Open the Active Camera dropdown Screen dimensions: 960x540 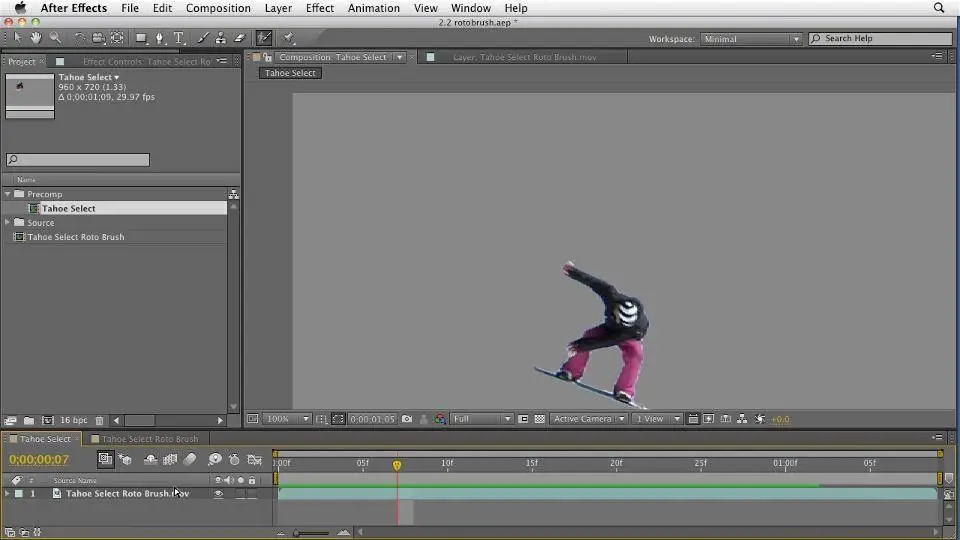589,419
